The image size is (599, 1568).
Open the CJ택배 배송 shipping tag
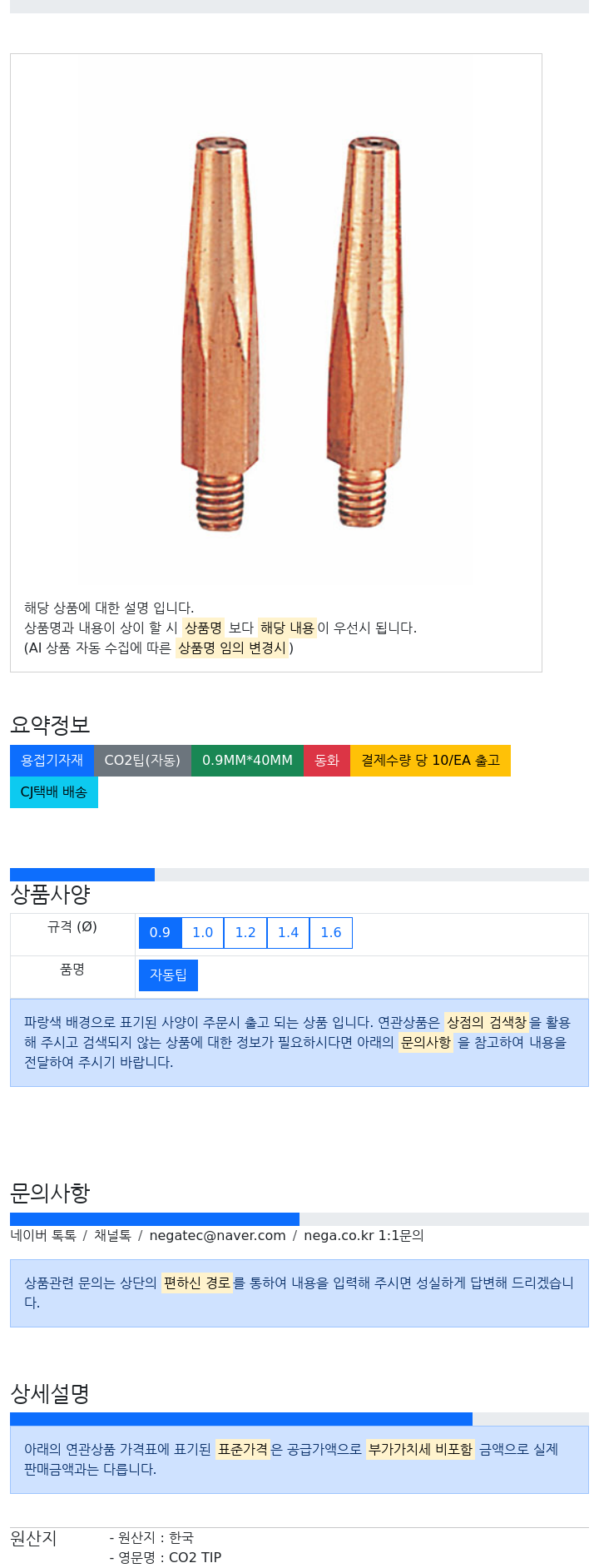pyautogui.click(x=54, y=792)
